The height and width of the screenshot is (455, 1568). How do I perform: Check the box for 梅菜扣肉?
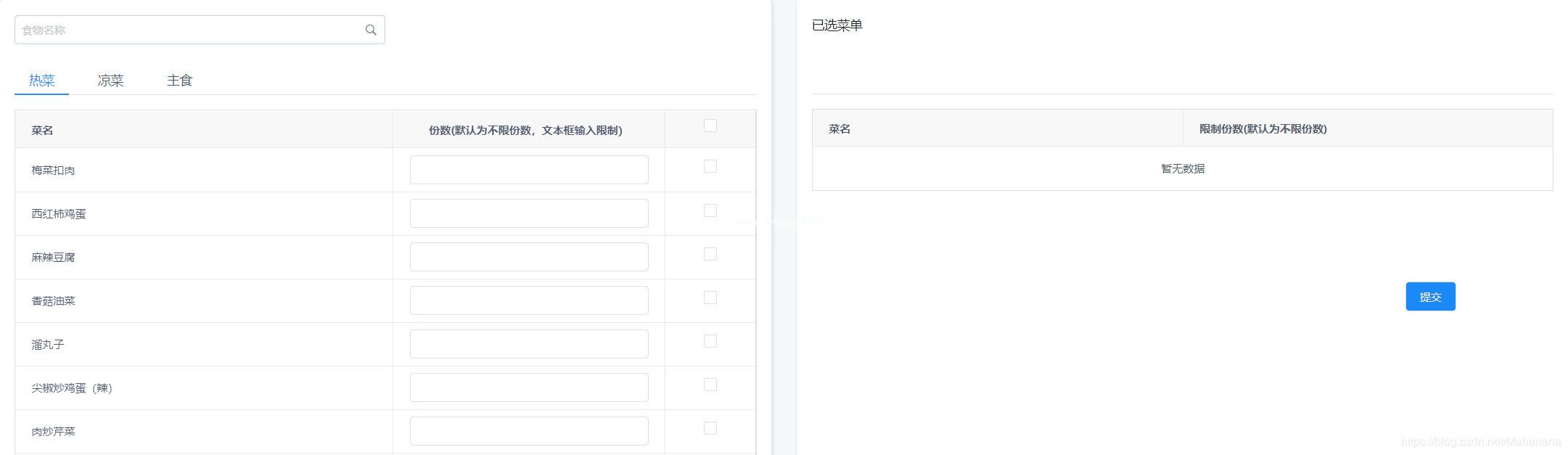710,166
